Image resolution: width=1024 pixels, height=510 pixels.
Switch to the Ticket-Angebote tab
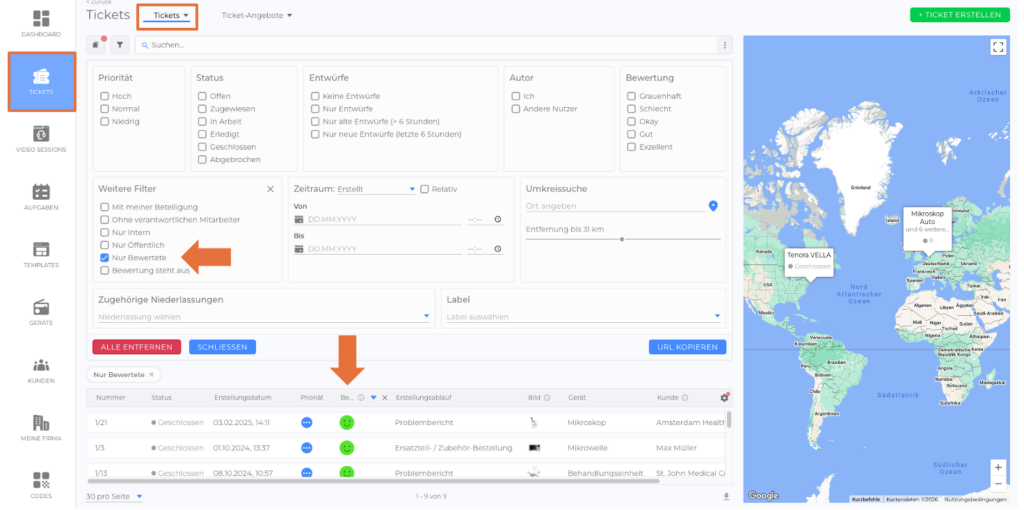tap(257, 16)
